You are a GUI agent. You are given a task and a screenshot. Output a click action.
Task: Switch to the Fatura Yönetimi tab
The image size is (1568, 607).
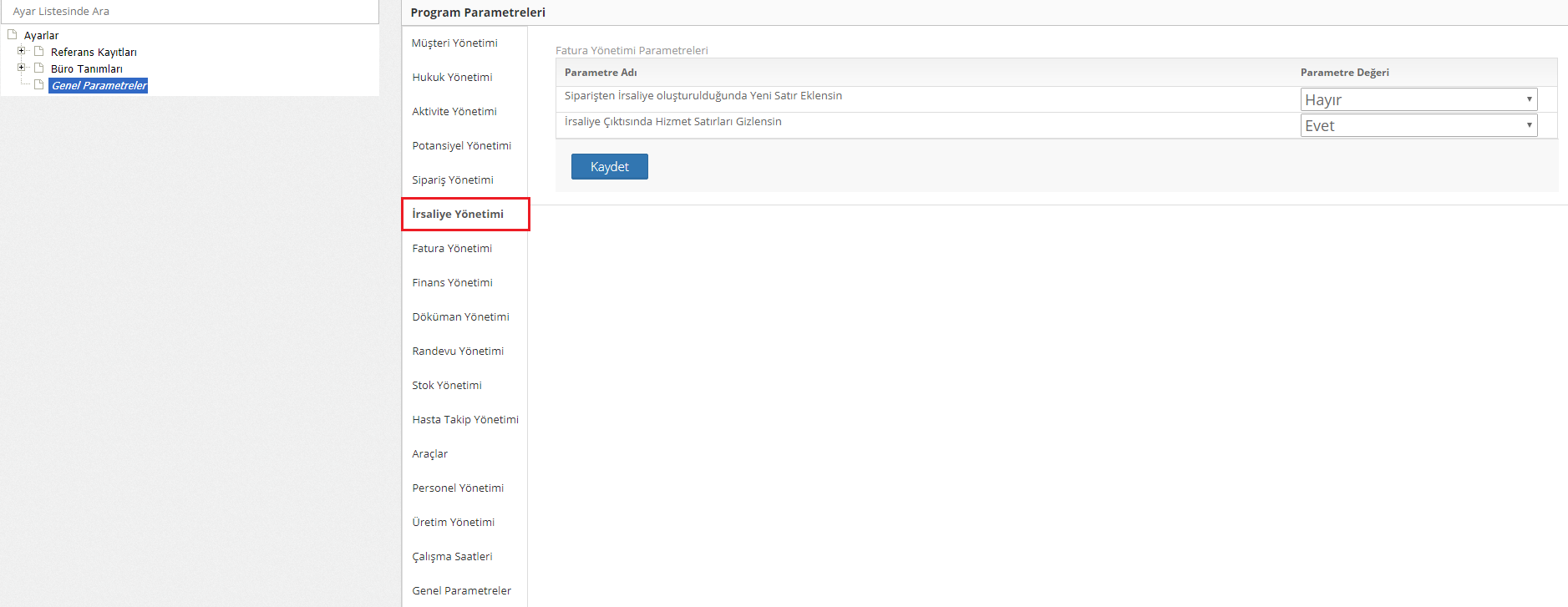click(452, 248)
